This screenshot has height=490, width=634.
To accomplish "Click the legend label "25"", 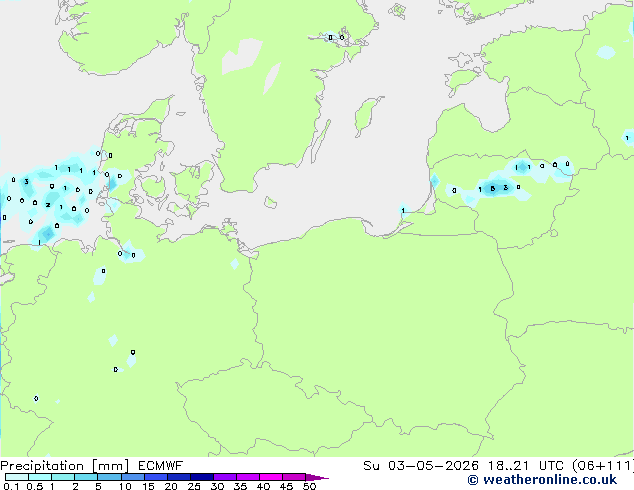I will coord(194,486).
